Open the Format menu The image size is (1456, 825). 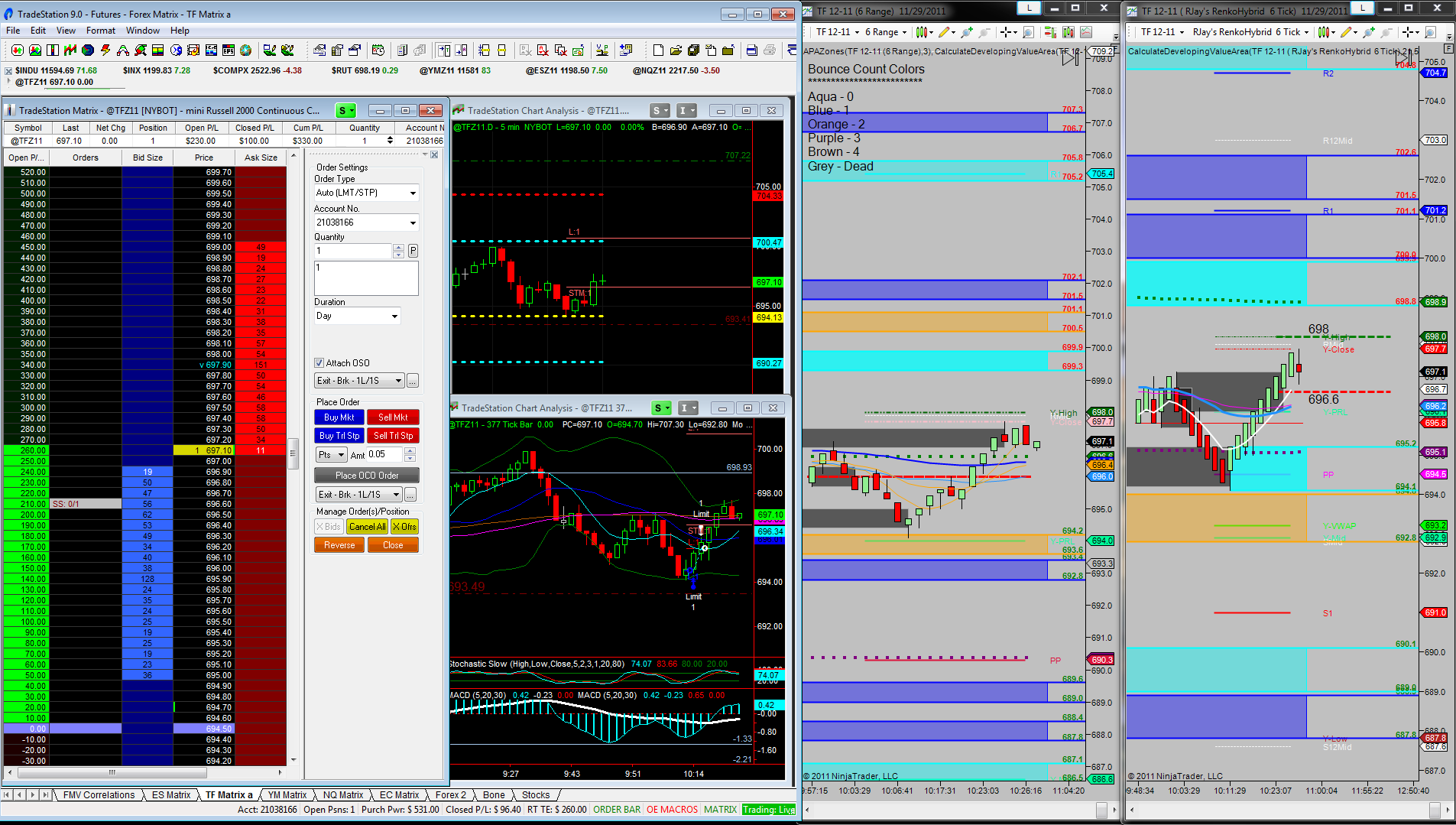pos(100,31)
